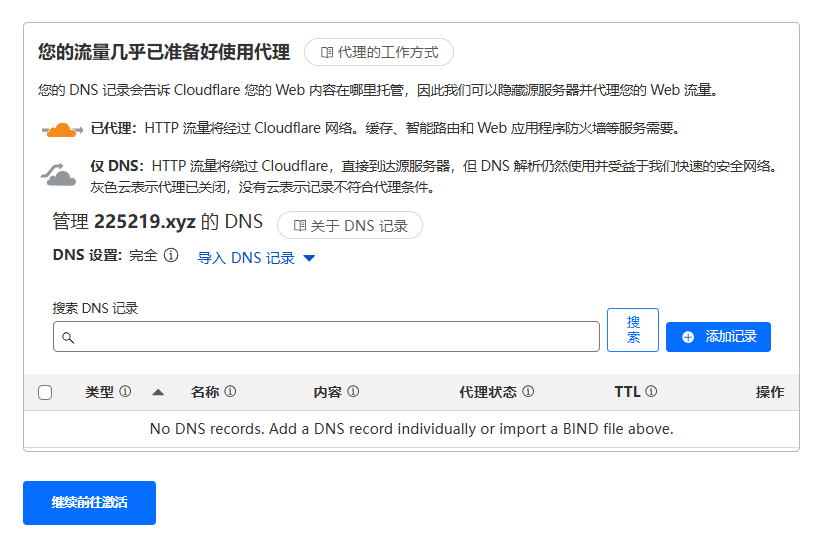Viewport: 824px width, 555px height.
Task: Open 代理的工作方式 help button
Action: tap(379, 52)
